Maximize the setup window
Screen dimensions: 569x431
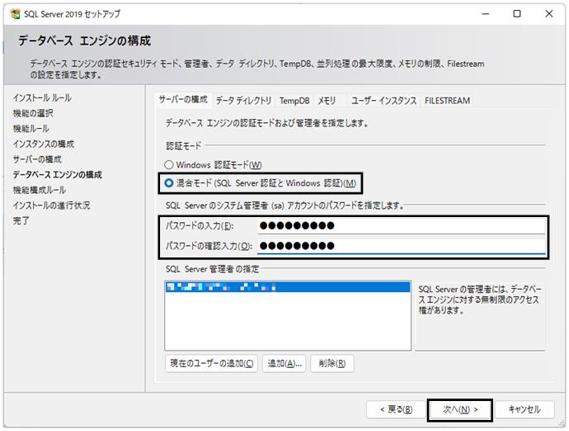[x=517, y=14]
